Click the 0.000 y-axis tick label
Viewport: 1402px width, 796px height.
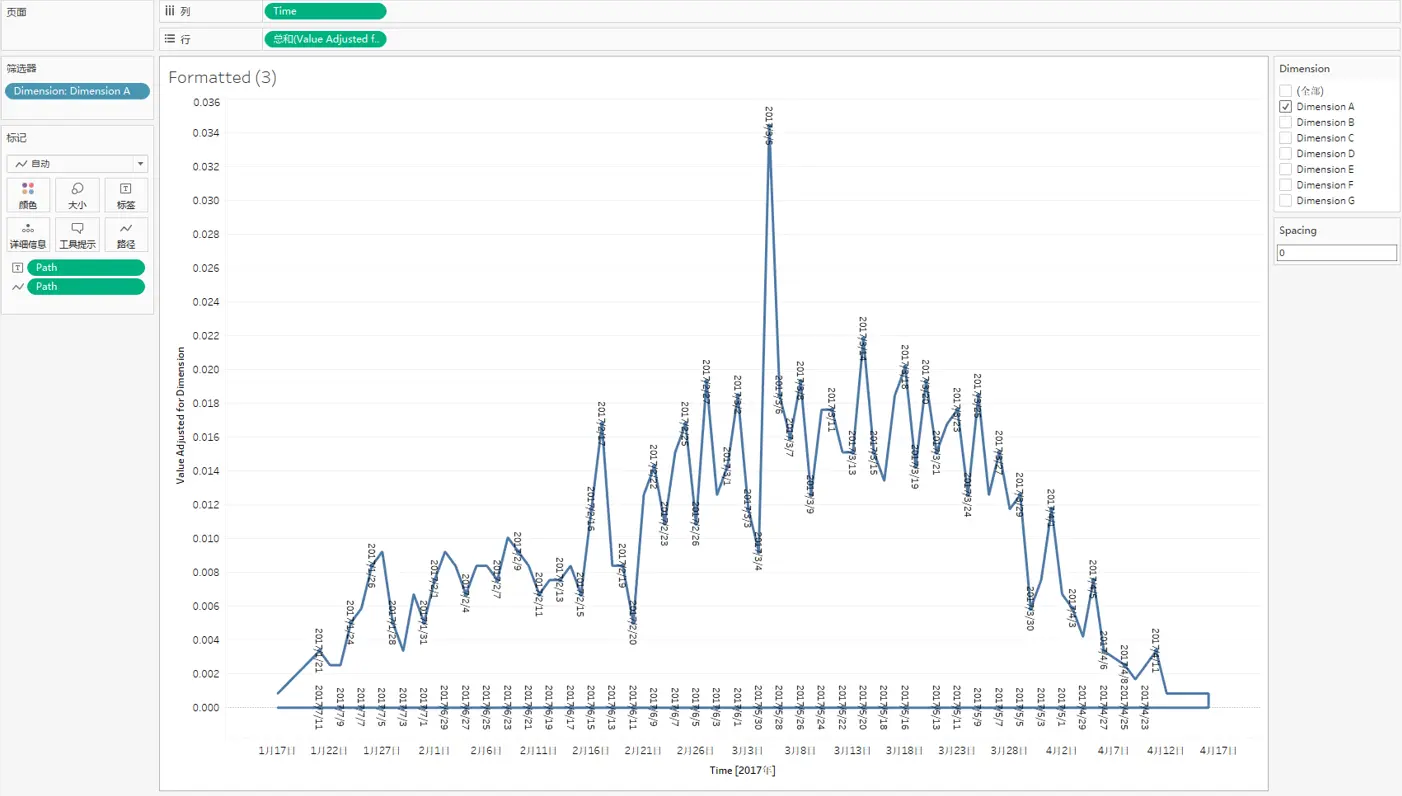tap(206, 708)
